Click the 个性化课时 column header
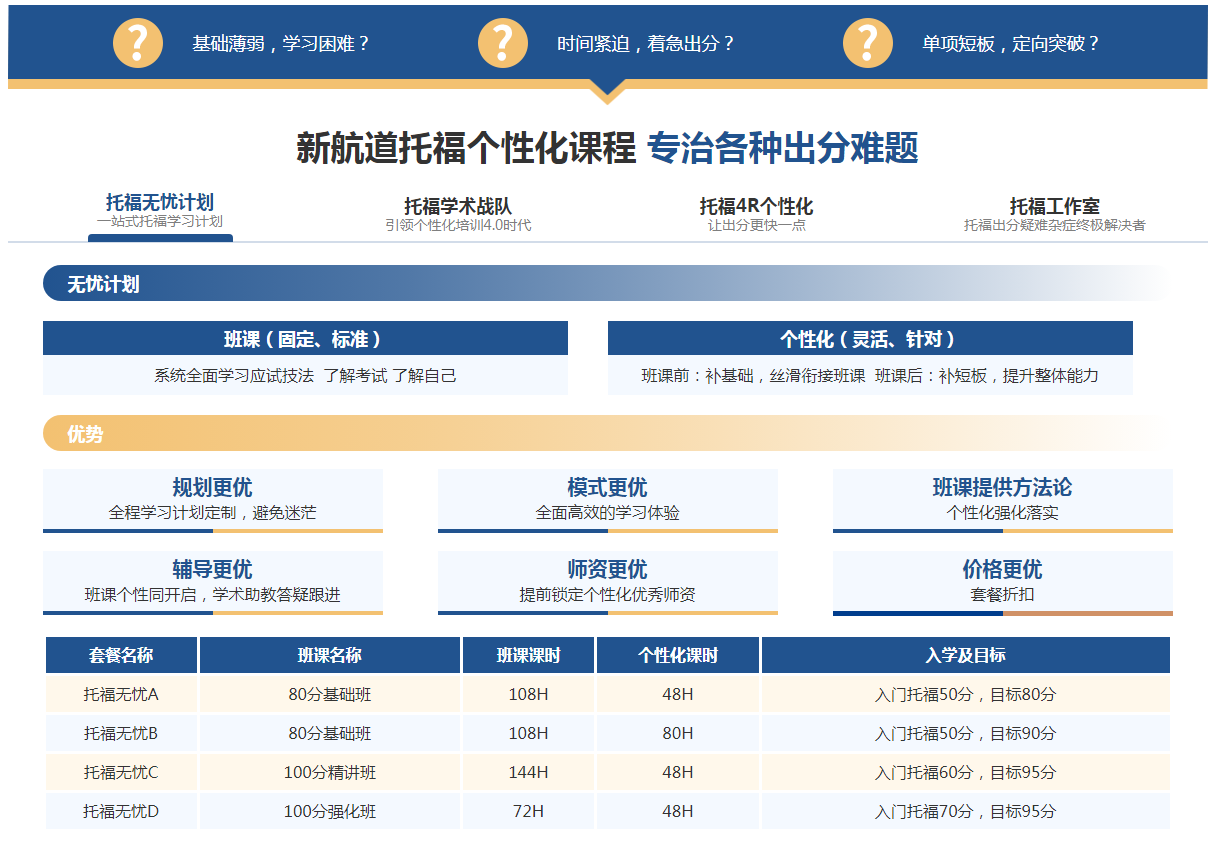 point(678,656)
